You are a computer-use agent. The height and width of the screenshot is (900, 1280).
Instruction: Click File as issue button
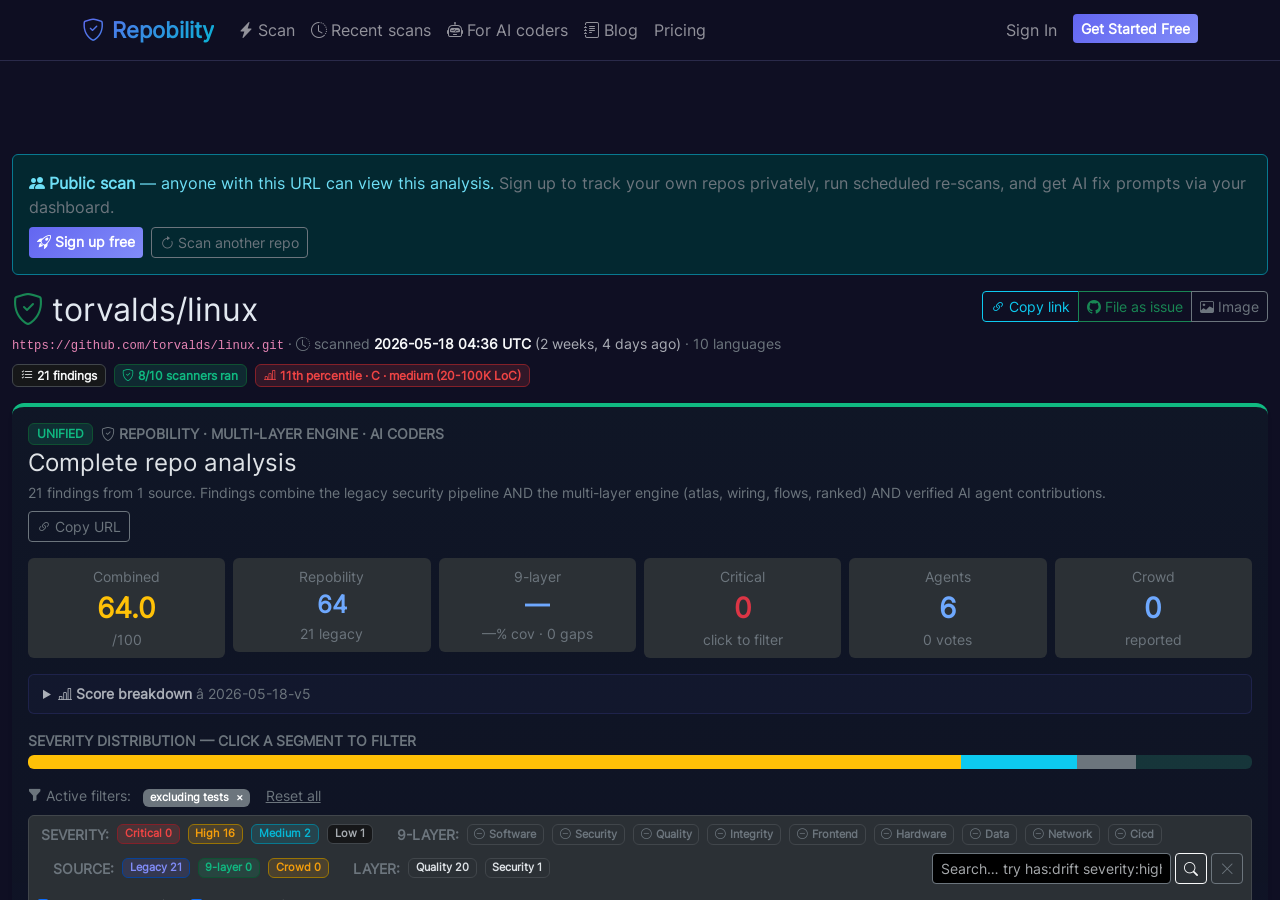(x=1135, y=307)
